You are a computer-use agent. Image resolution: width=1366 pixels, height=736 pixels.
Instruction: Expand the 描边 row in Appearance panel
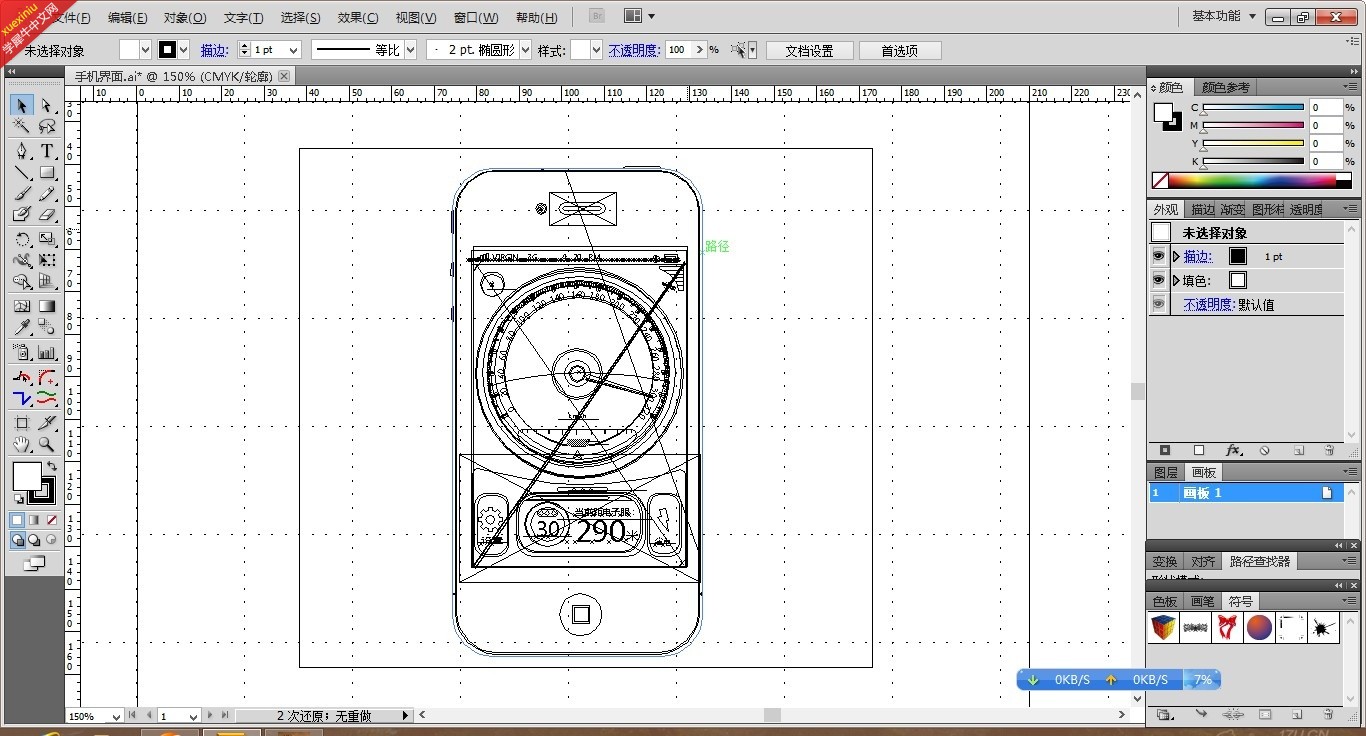(x=1176, y=256)
